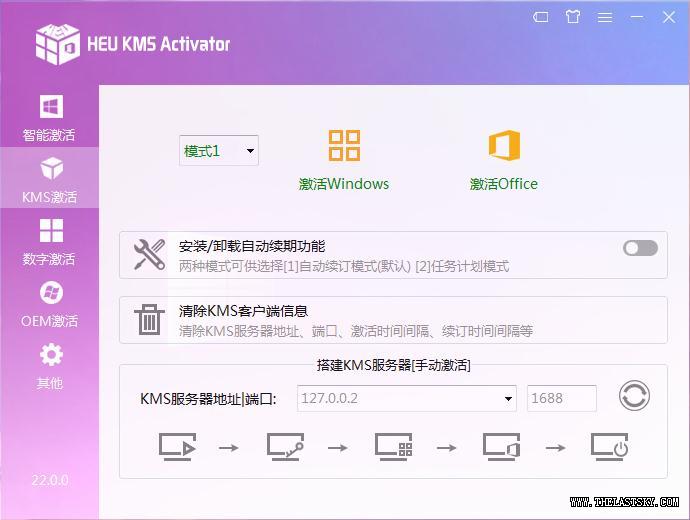The height and width of the screenshot is (520, 690).
Task: Click the trash can clear KMS icon
Action: [x=150, y=320]
